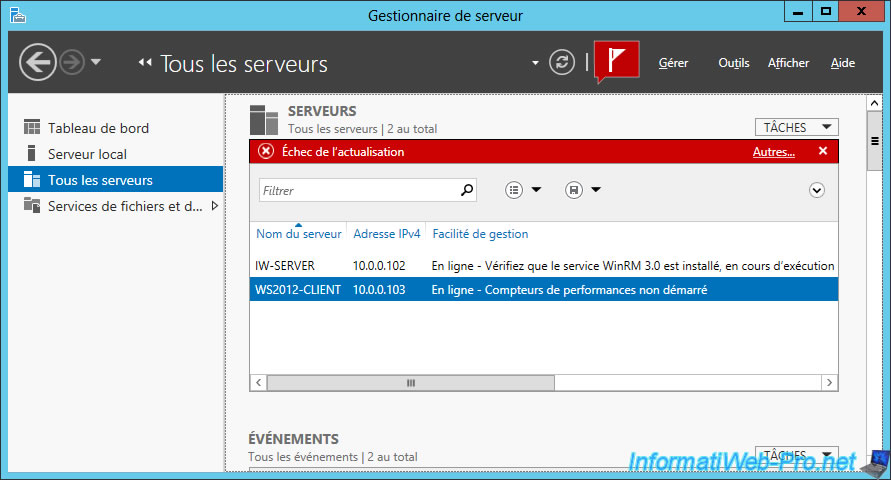
Task: Click the 10.0.0.102 address cell
Action: pyautogui.click(x=379, y=265)
